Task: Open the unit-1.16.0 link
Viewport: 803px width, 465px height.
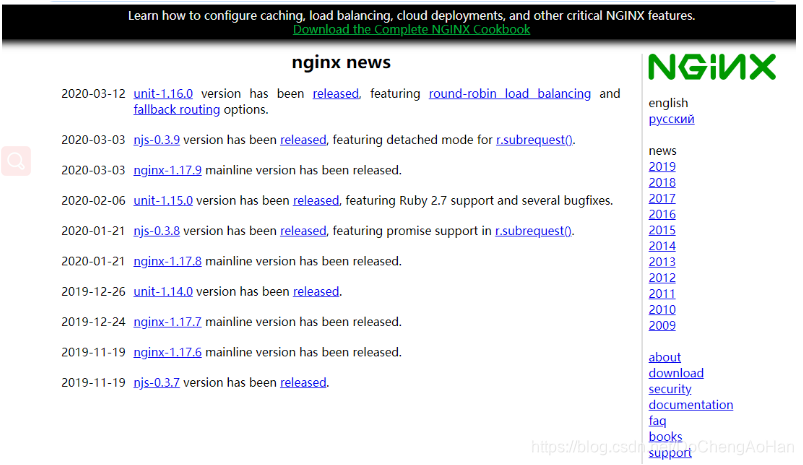Action: pos(163,94)
